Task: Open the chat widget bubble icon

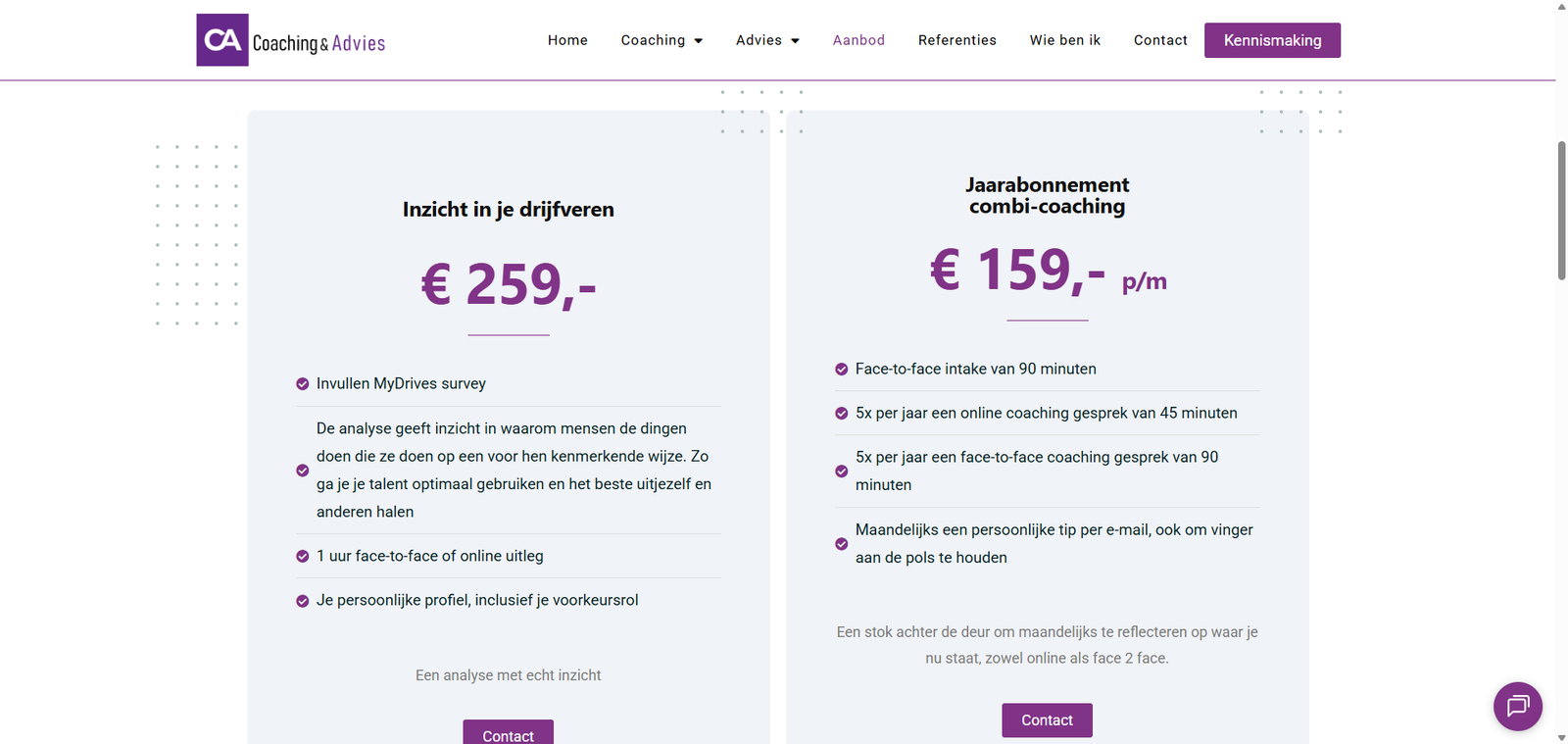Action: coord(1518,706)
